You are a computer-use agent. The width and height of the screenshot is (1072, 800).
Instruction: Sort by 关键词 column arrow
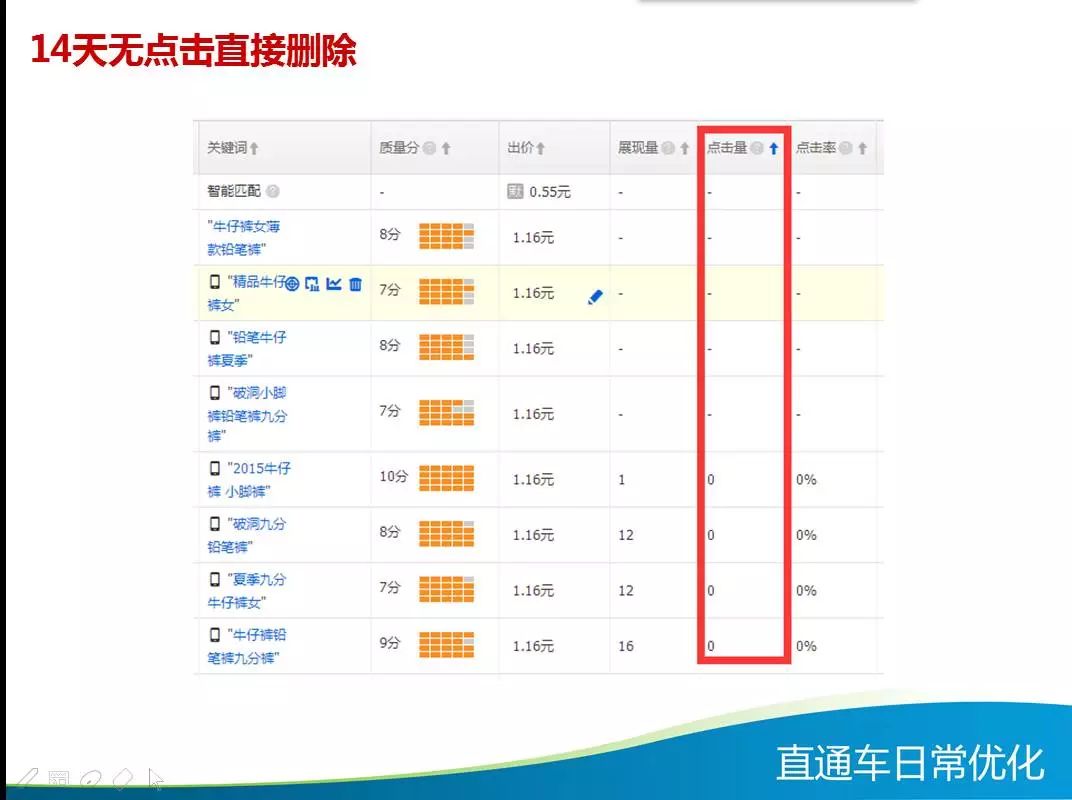[x=254, y=148]
